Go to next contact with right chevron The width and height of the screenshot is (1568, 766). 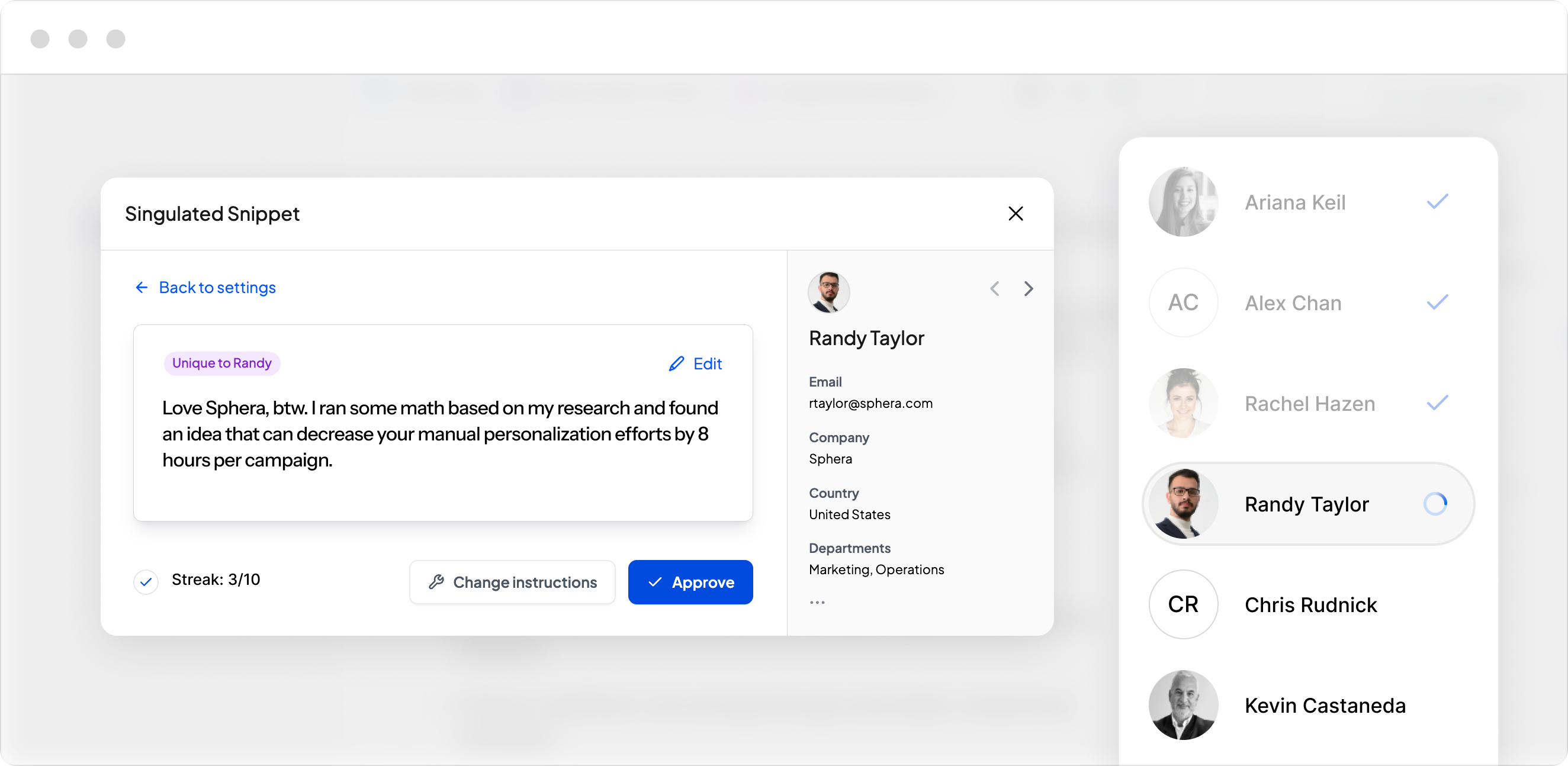(x=1028, y=288)
